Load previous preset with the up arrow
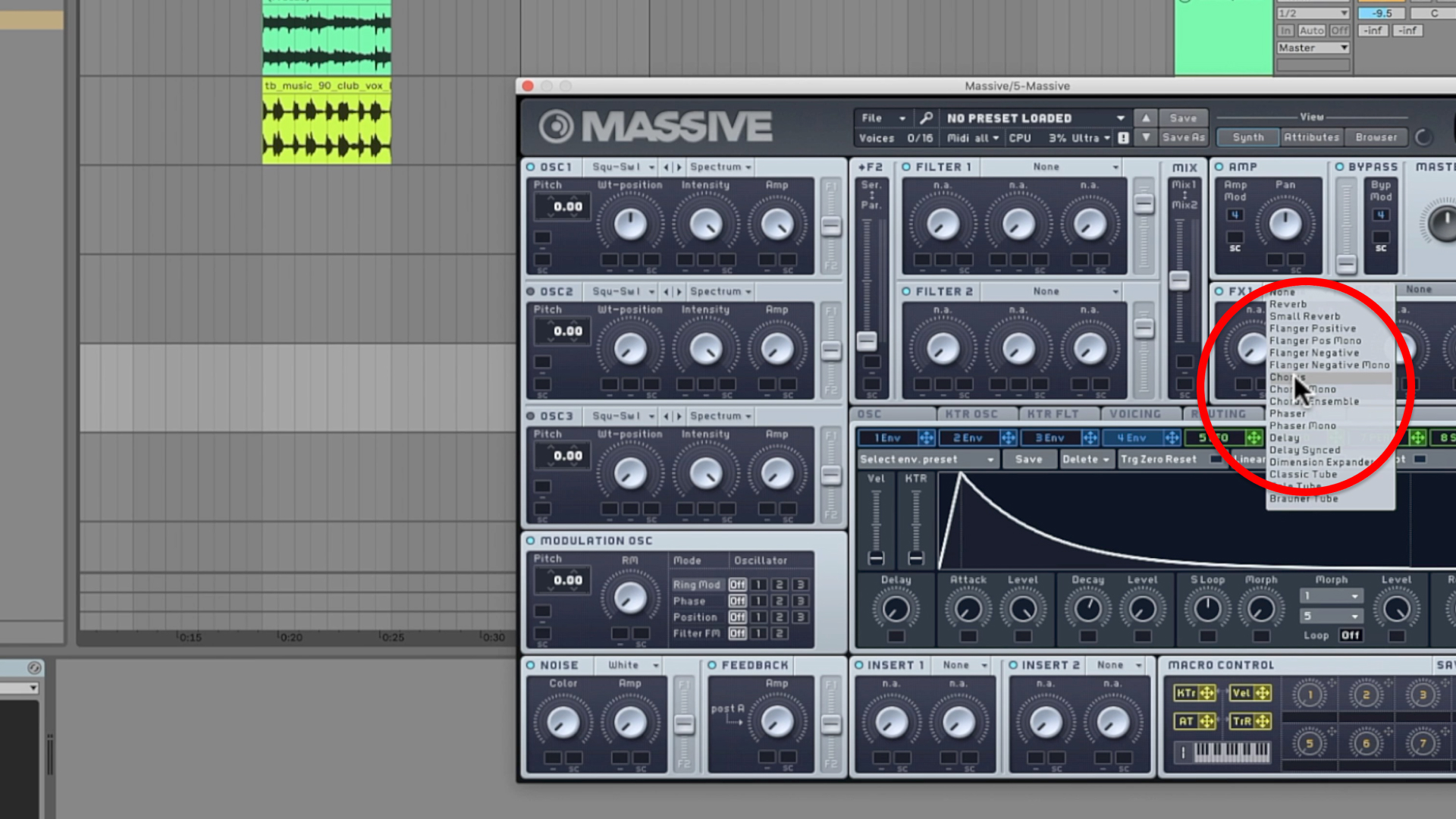Image resolution: width=1456 pixels, height=819 pixels. pyautogui.click(x=1146, y=118)
